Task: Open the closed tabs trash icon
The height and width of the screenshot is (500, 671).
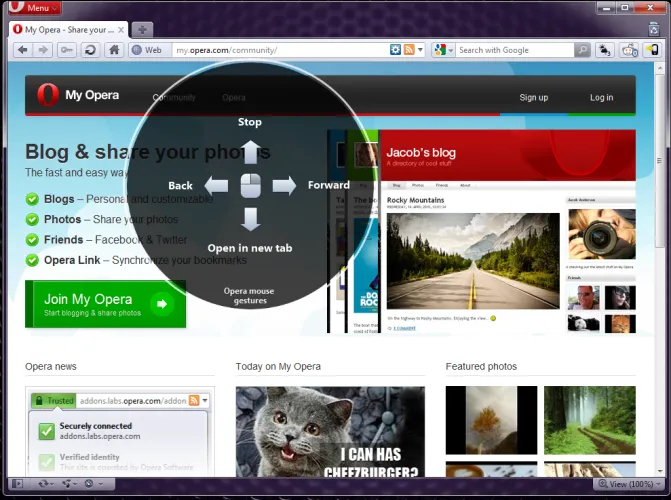Action: coord(653,30)
